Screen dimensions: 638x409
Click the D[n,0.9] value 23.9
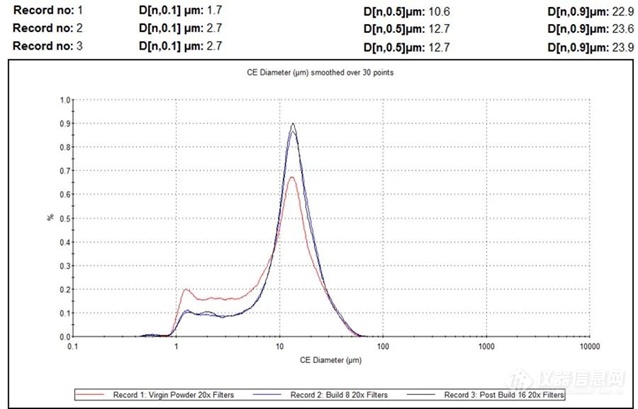click(x=620, y=46)
